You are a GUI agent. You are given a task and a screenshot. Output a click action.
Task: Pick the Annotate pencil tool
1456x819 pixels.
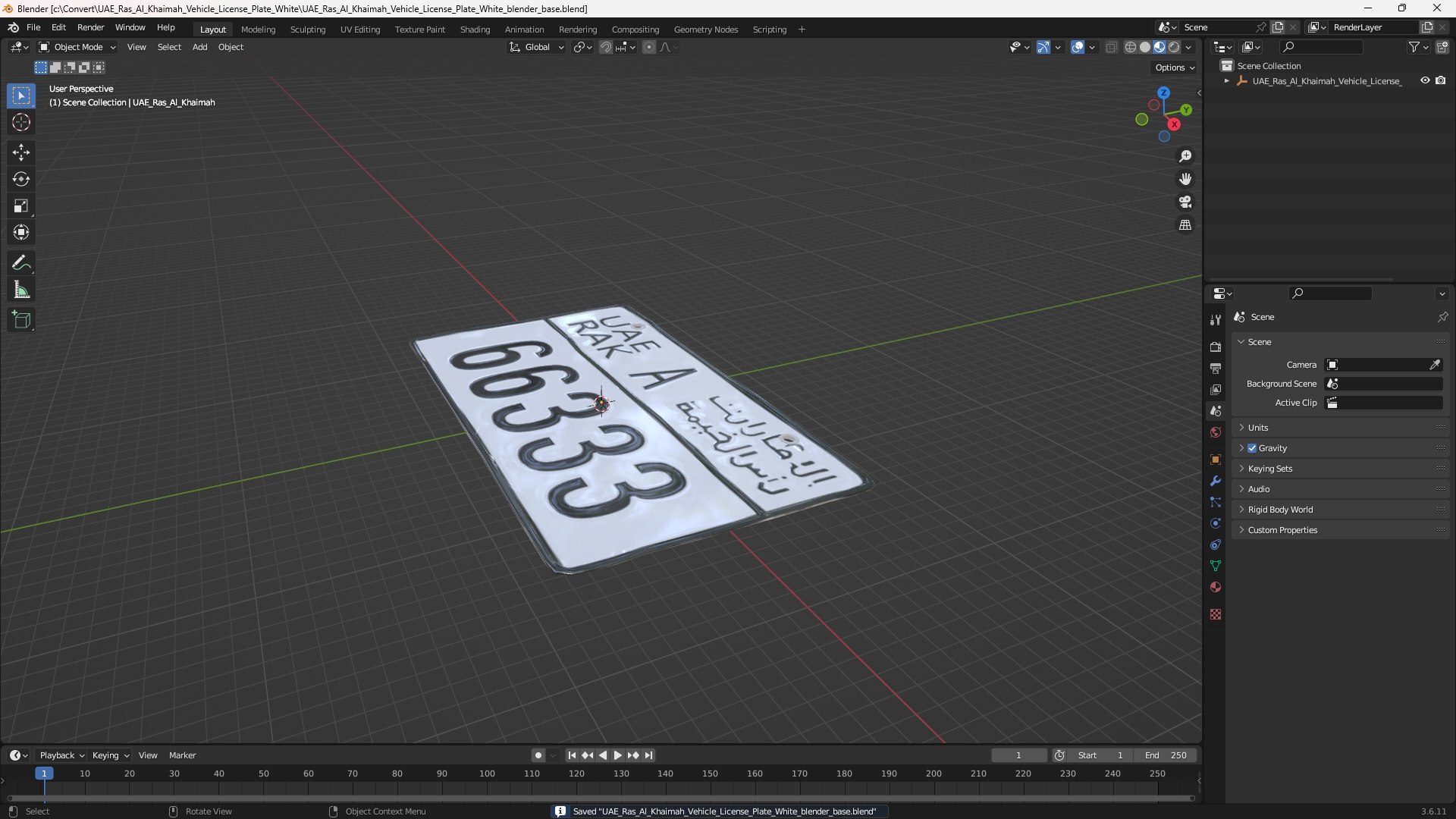coord(21,263)
